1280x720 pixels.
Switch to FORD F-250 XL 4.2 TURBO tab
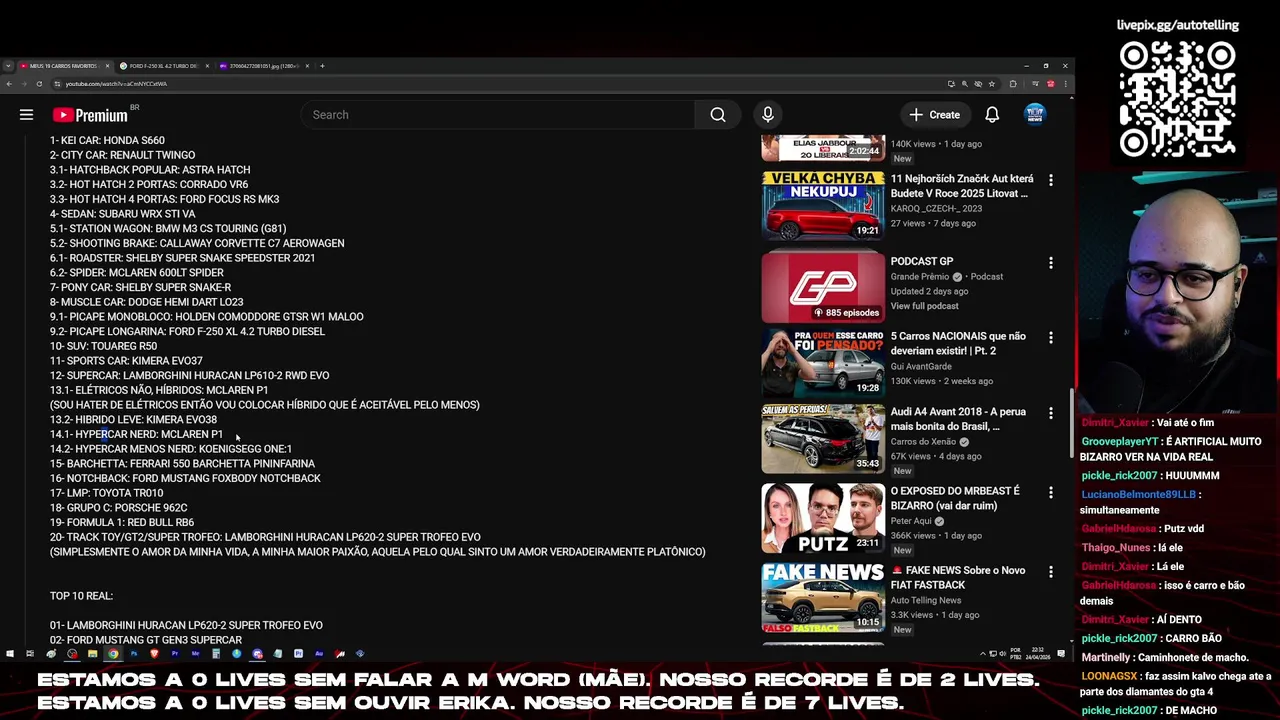tap(164, 66)
